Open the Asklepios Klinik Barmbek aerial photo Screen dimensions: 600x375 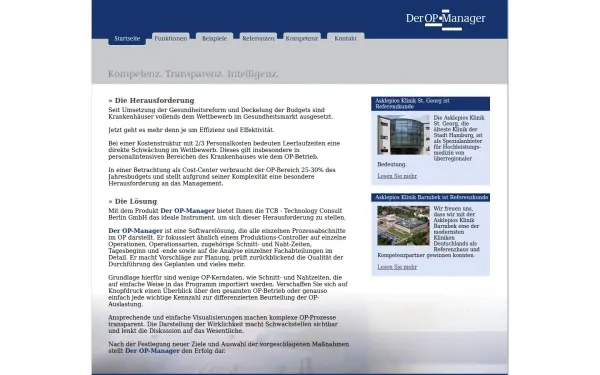point(403,226)
